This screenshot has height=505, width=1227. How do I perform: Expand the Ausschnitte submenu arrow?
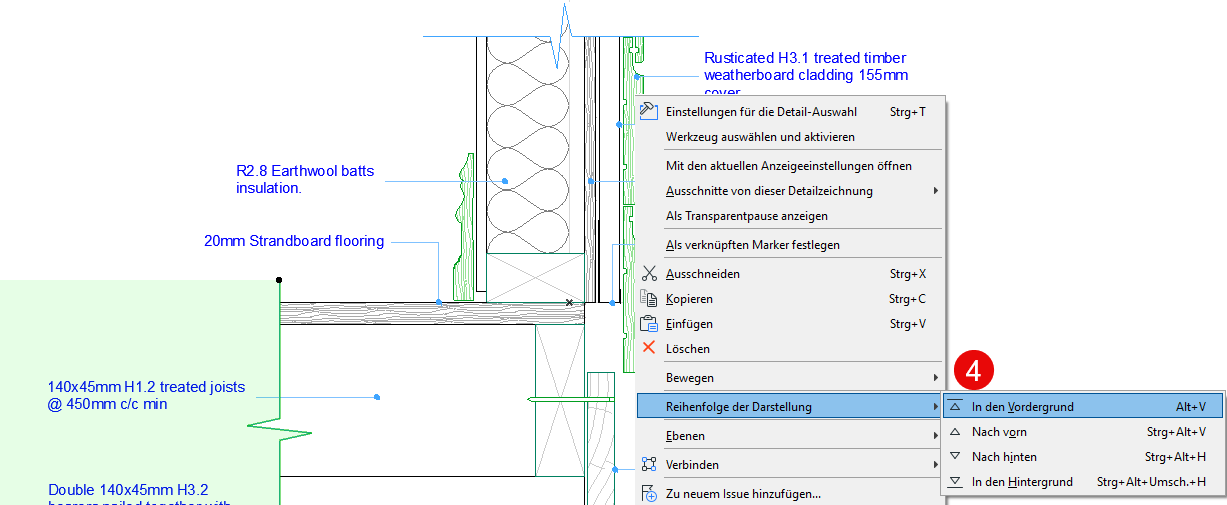936,190
